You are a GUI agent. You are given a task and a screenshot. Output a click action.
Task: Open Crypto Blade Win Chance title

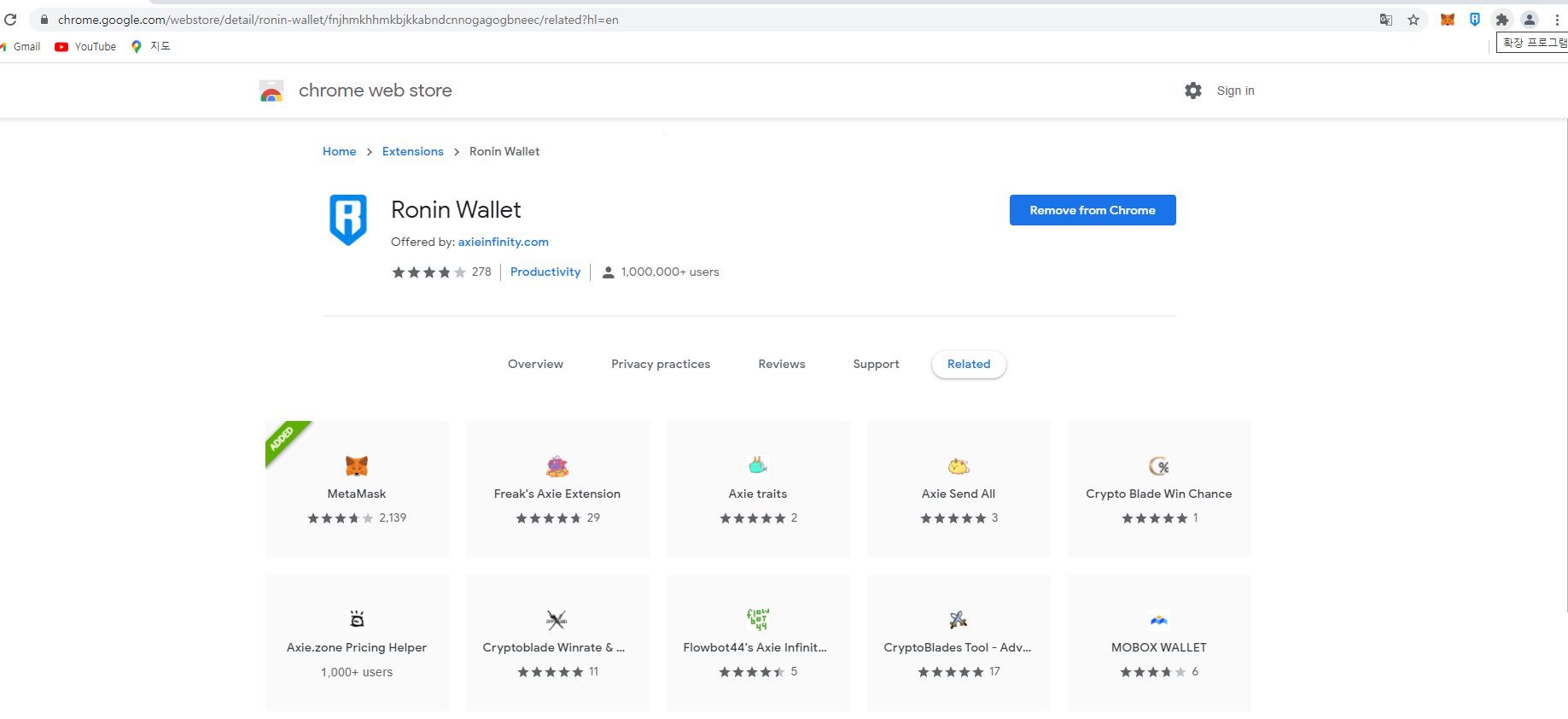1159,494
